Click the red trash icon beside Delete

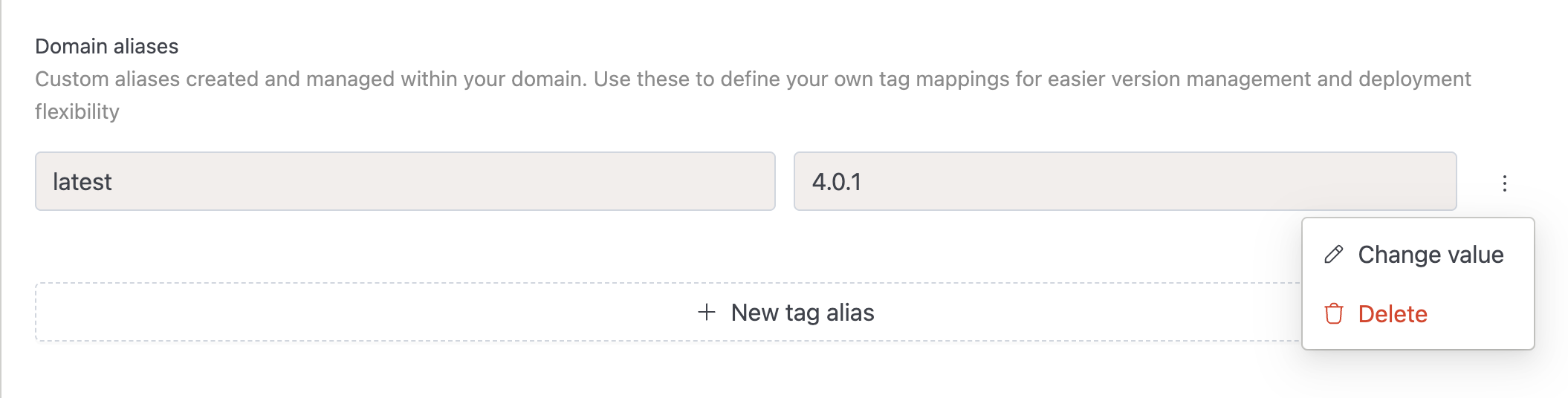tap(1334, 314)
